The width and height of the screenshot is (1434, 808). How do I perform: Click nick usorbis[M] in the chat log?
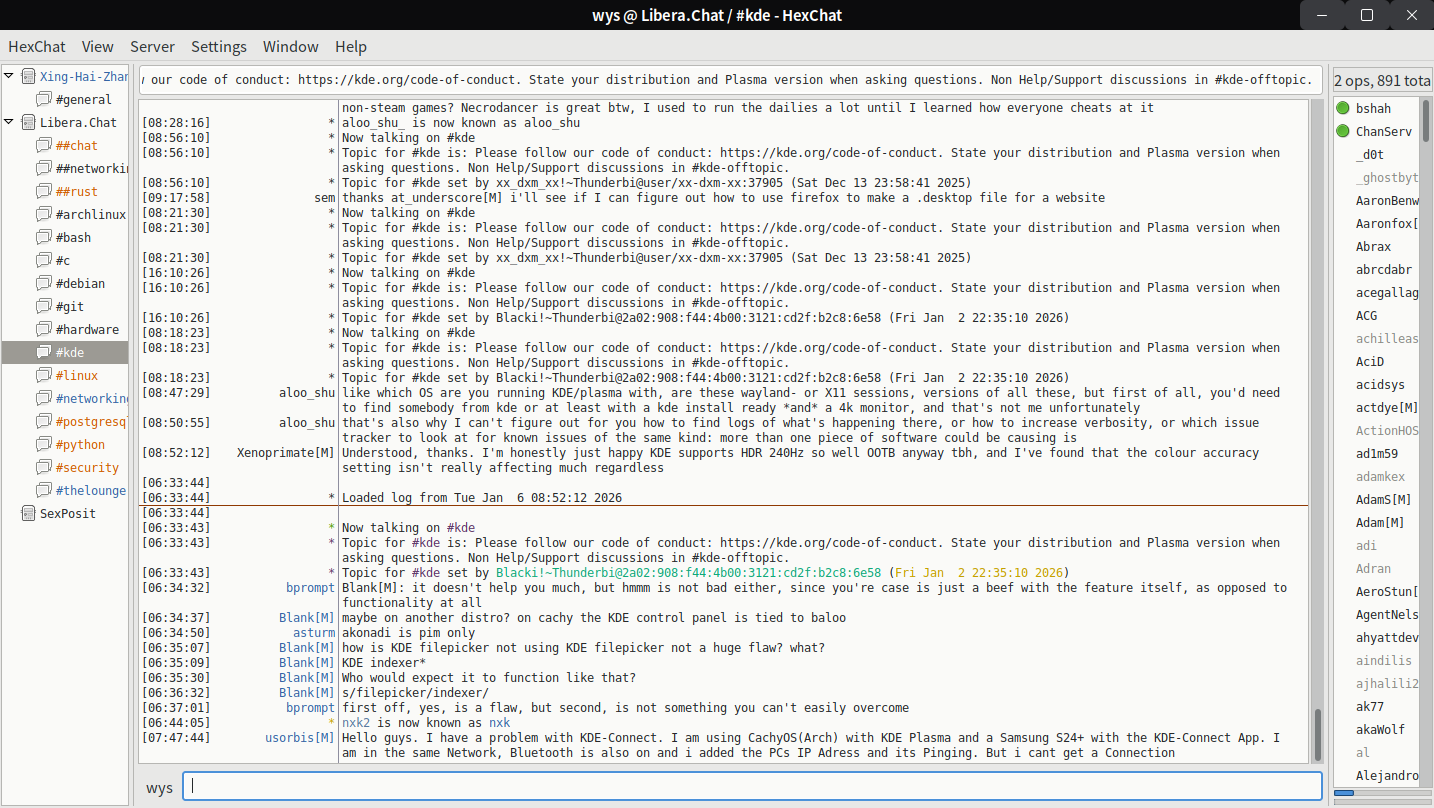300,738
